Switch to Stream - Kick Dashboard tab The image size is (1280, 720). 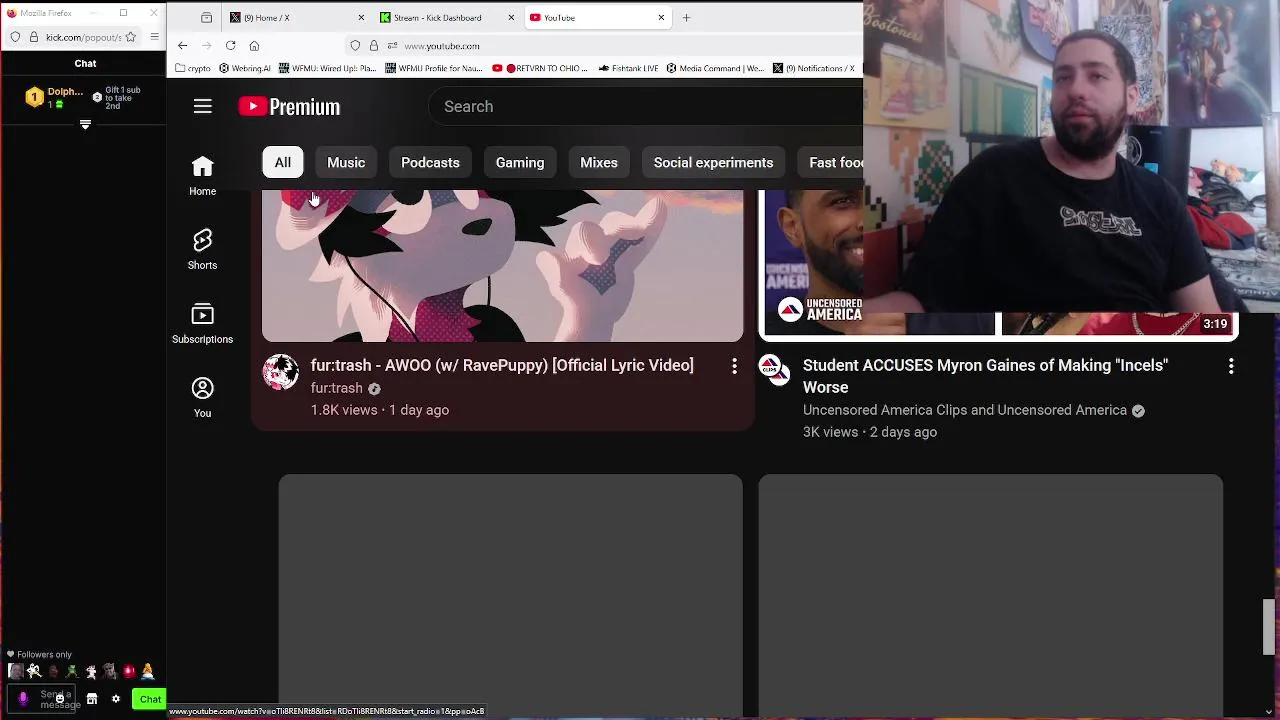(x=446, y=17)
